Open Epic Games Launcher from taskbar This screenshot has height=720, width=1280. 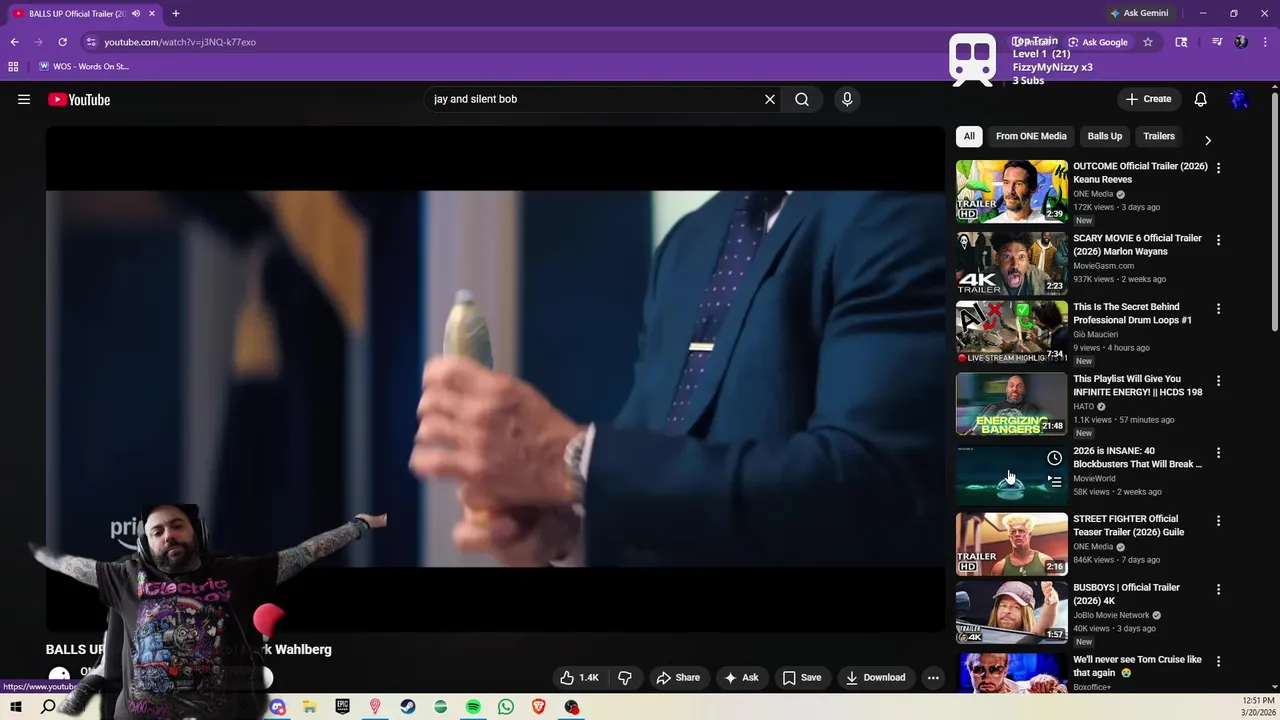click(343, 707)
